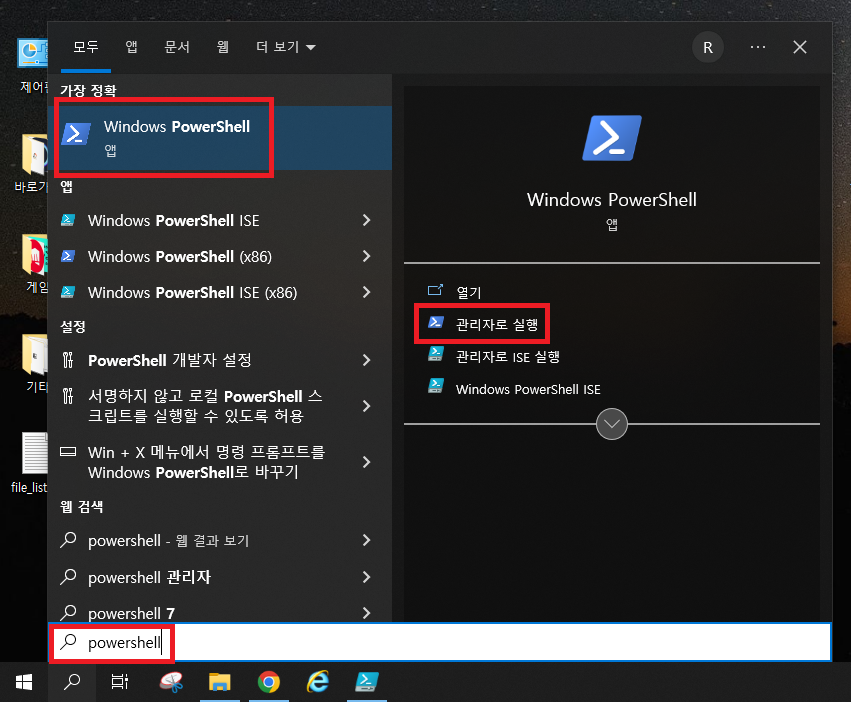
Task: Click 관리자로 ISE 실행
Action: [x=507, y=356]
